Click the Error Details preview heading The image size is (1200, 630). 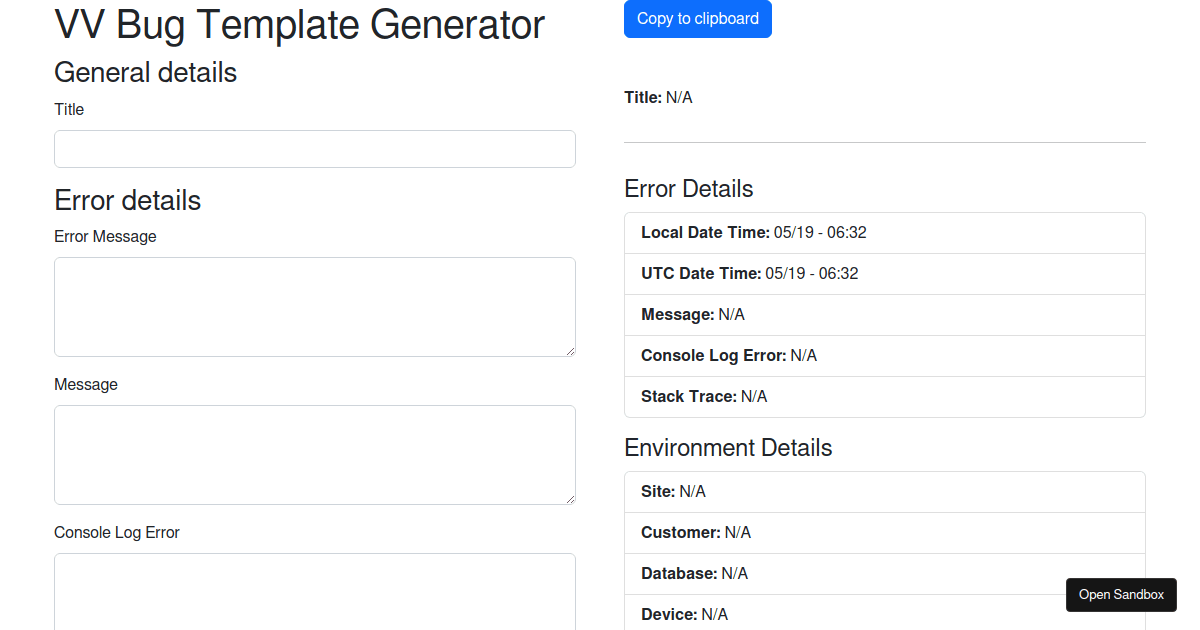(x=689, y=189)
